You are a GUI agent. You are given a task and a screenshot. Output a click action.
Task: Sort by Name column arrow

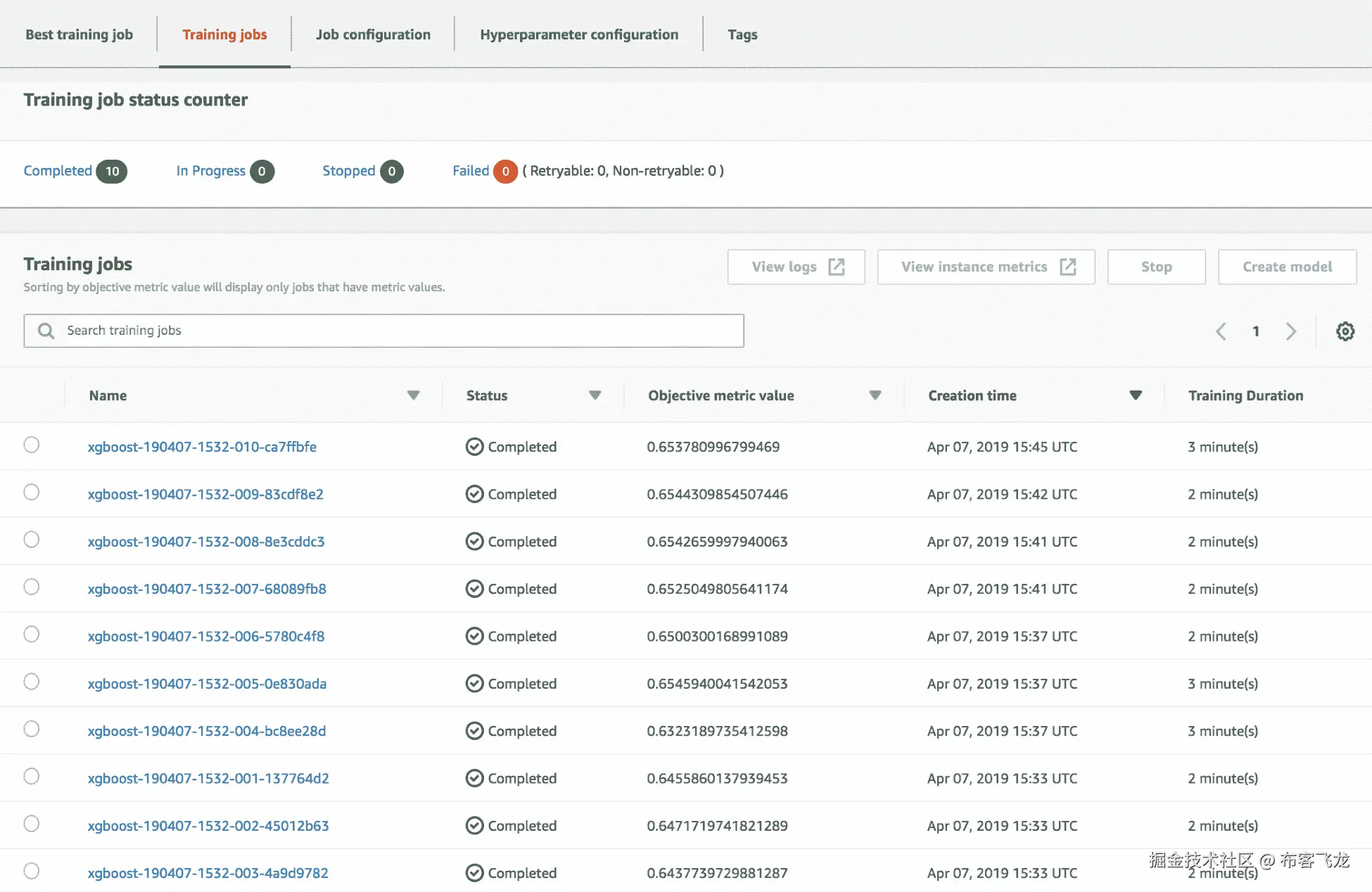[413, 395]
